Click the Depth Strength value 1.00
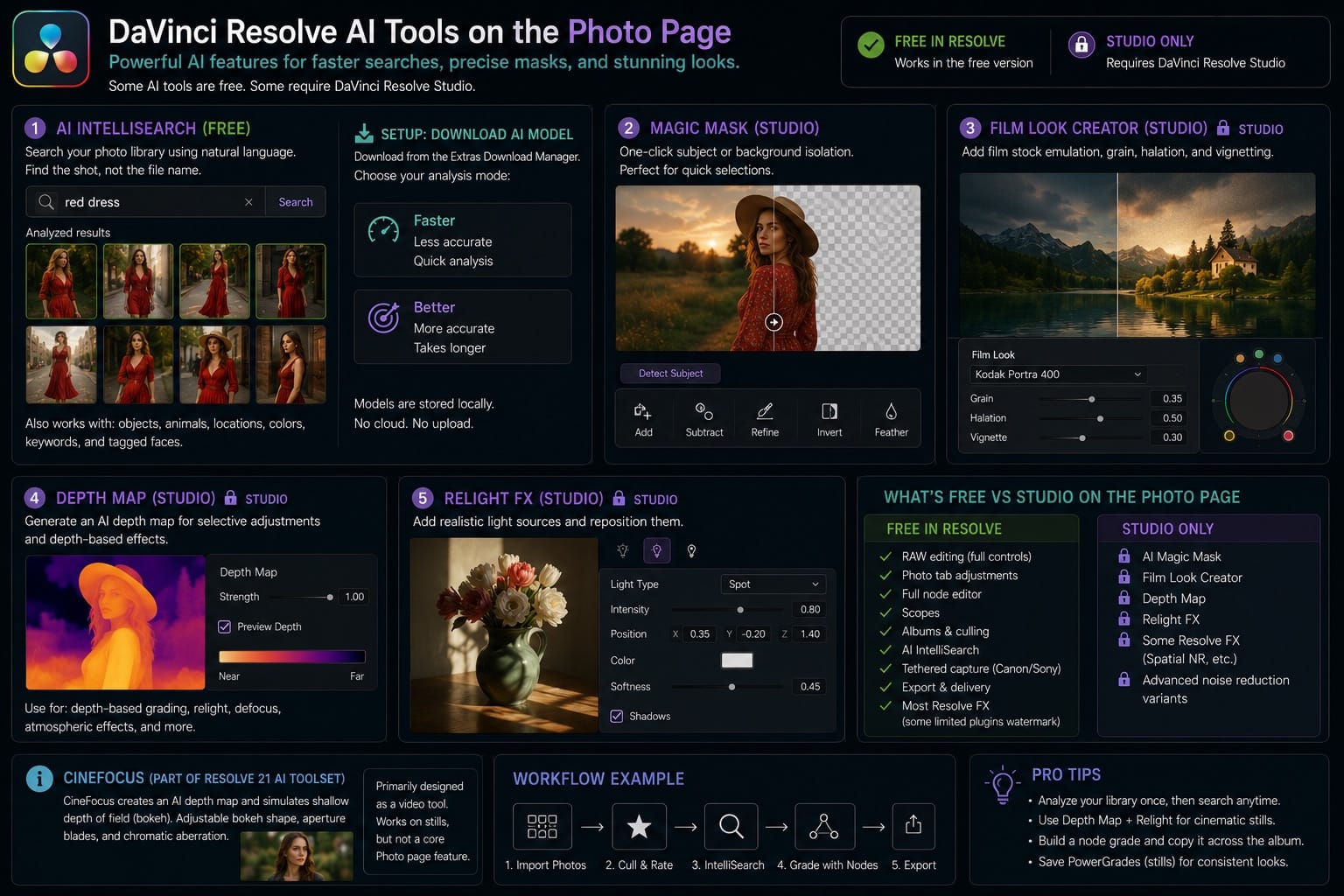Viewport: 1344px width, 896px height. point(354,597)
